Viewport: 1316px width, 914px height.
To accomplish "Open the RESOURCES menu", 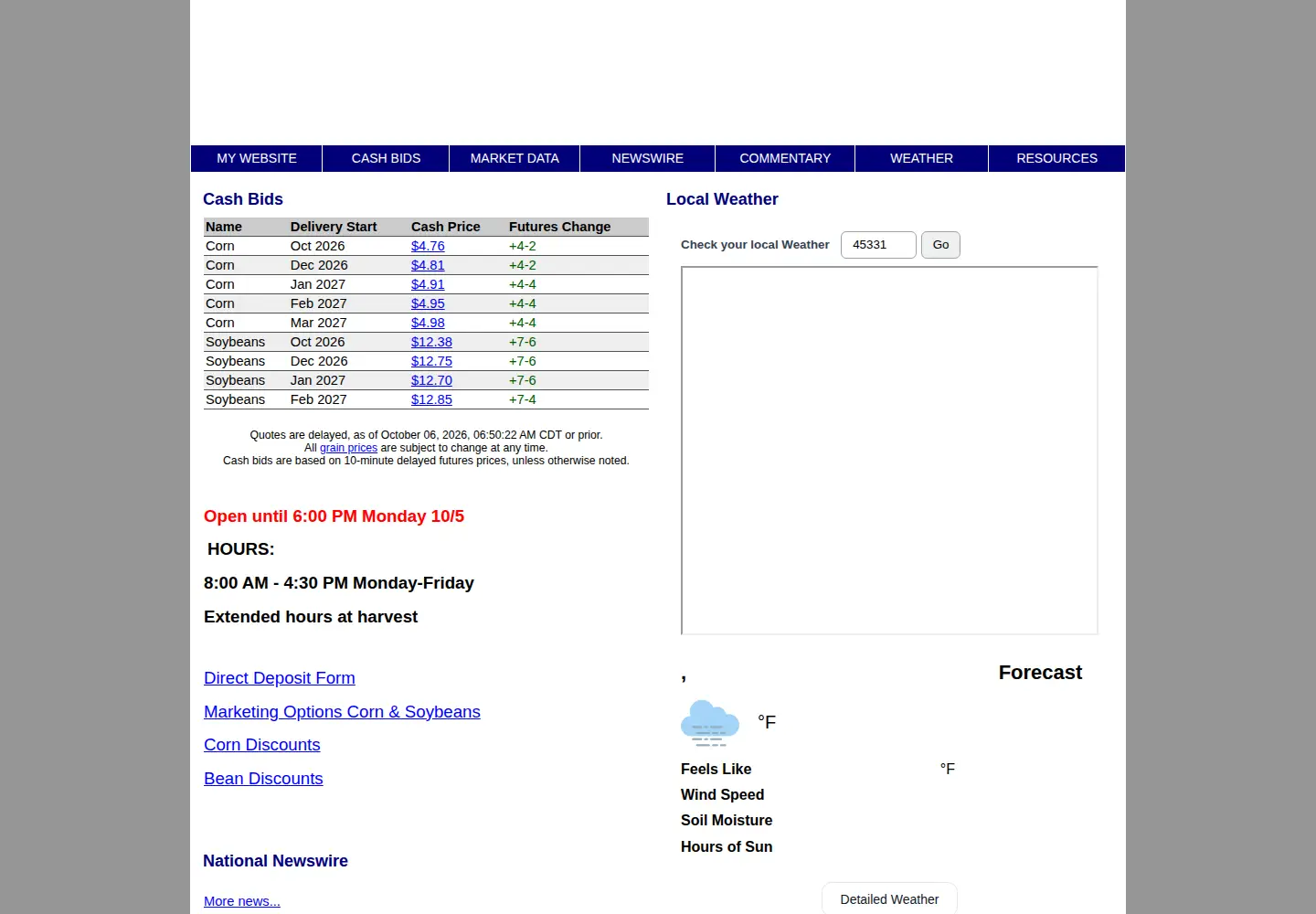I will [x=1056, y=158].
